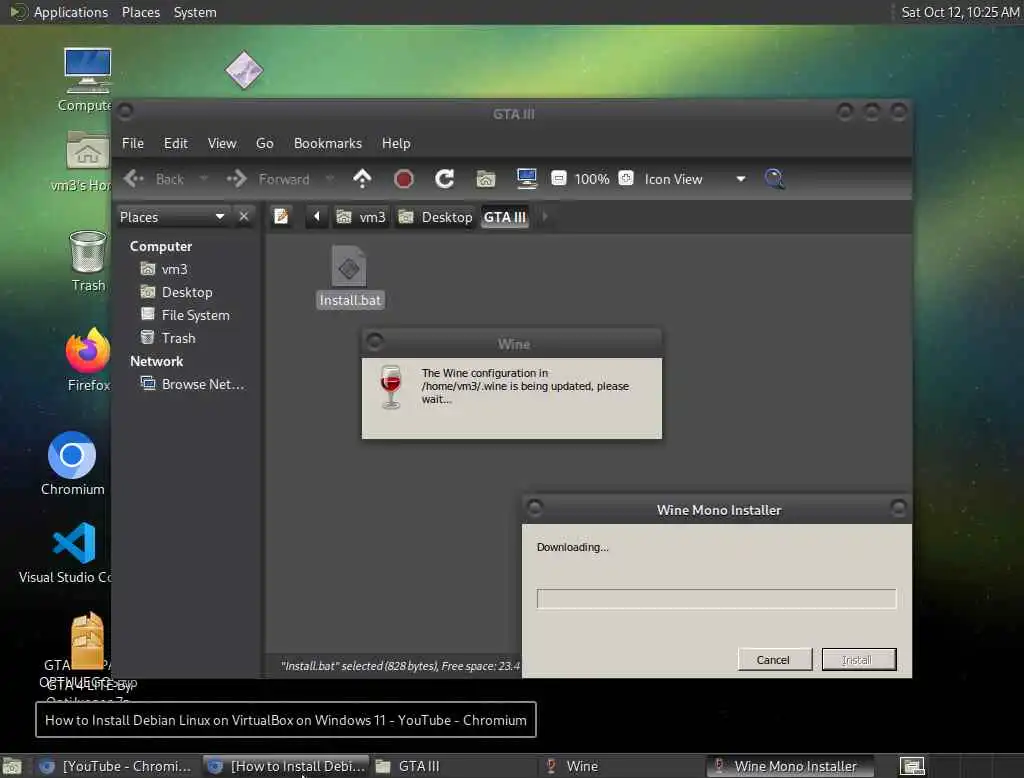
Task: Click the GTA III window title bar menu button
Action: click(x=125, y=112)
